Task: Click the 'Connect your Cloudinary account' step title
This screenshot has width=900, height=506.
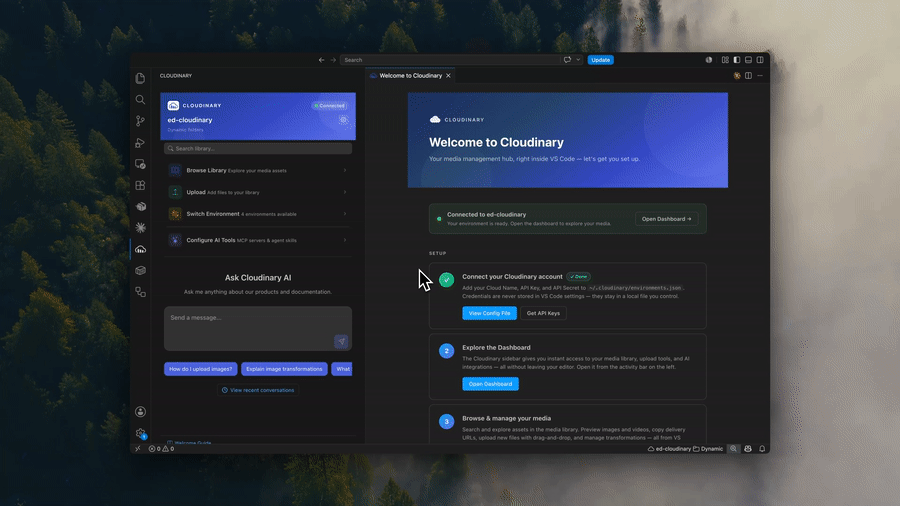Action: tap(512, 277)
